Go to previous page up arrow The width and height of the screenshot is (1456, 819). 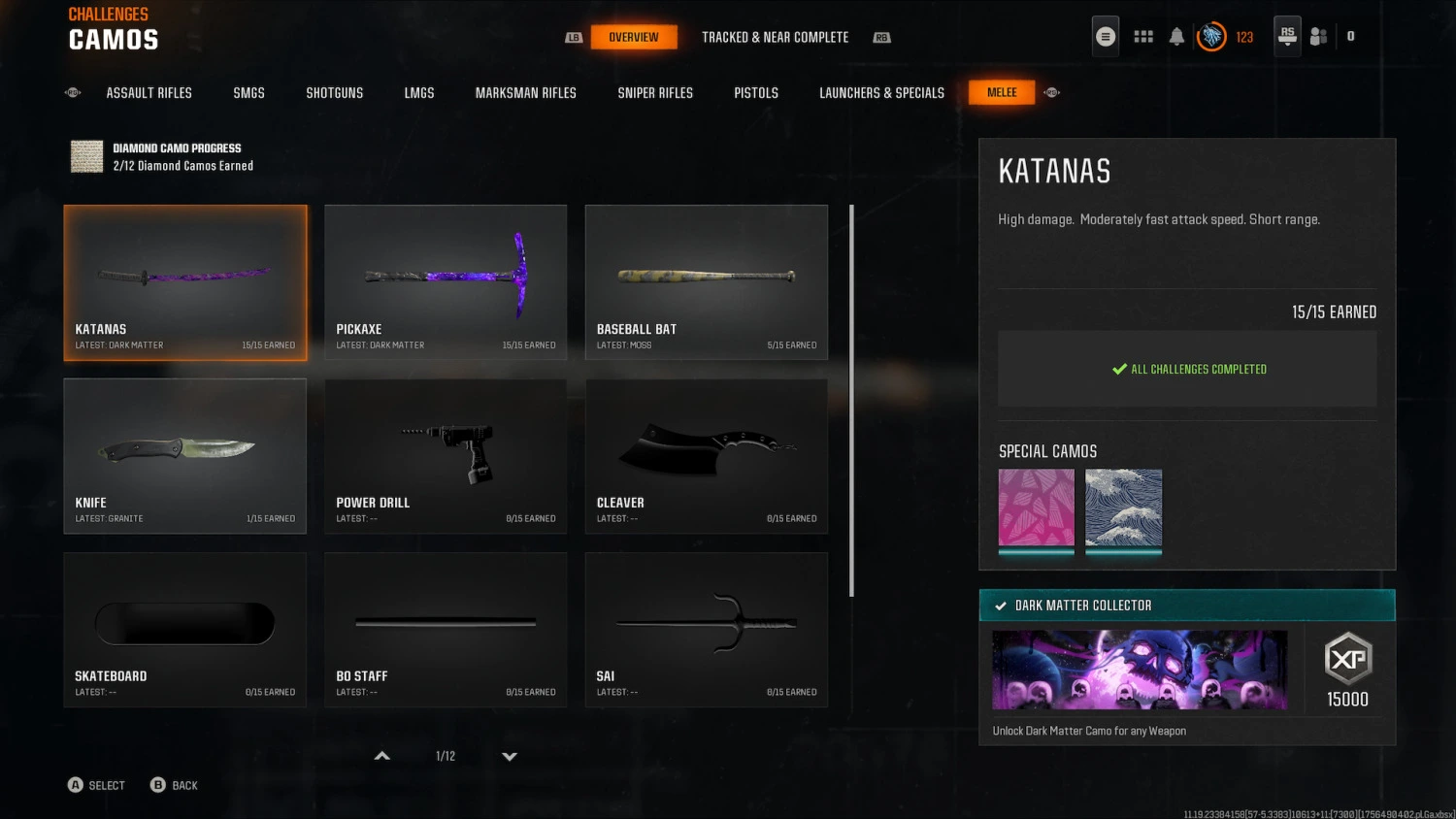pyautogui.click(x=382, y=756)
